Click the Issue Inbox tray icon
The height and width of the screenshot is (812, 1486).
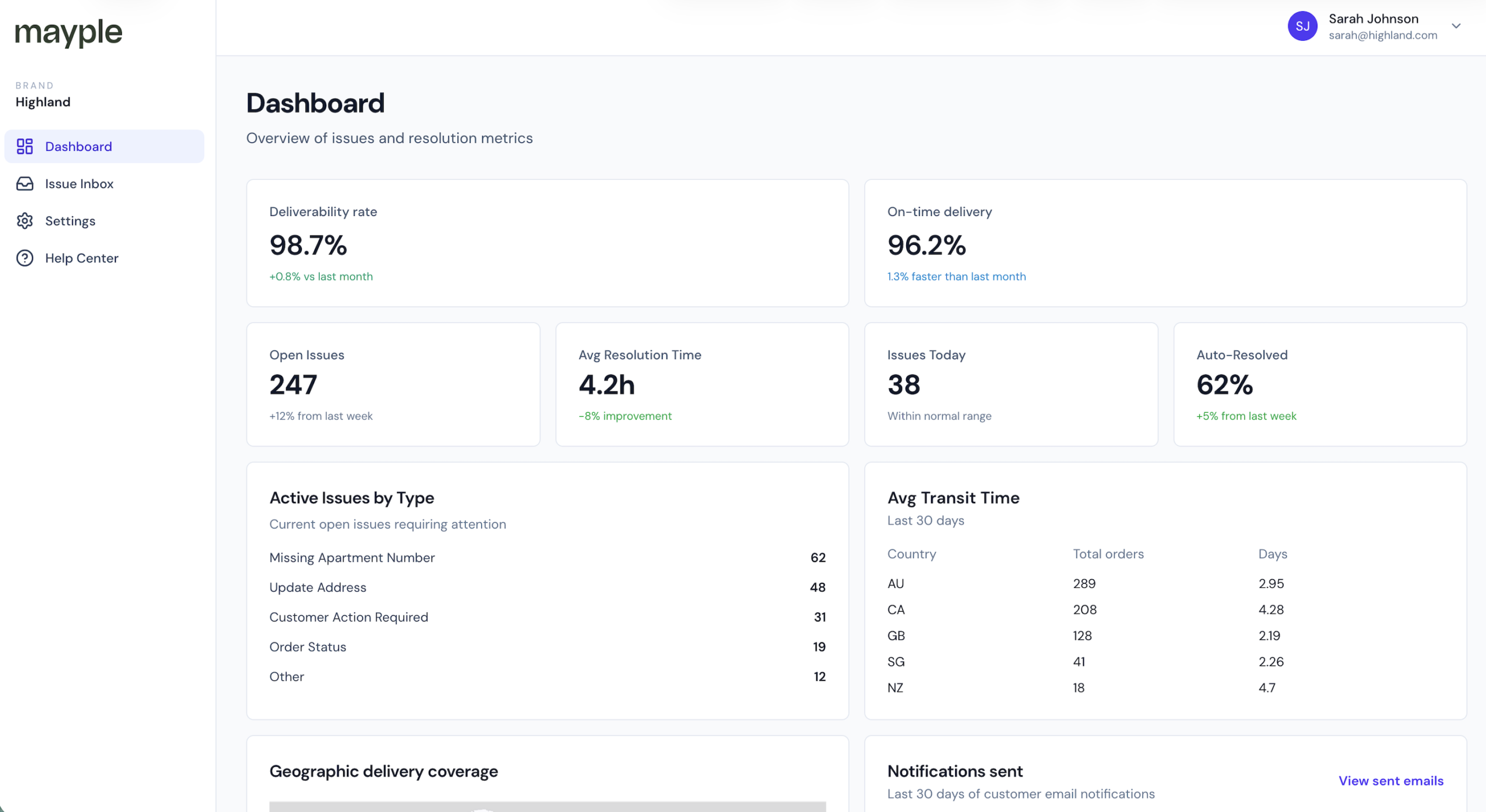(x=24, y=183)
